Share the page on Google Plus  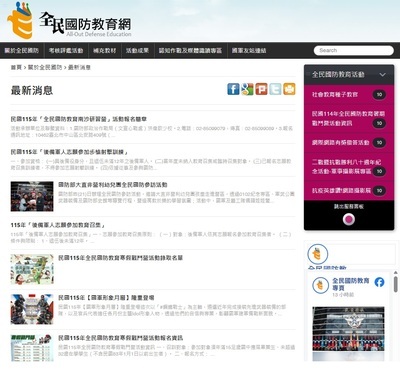pos(247,89)
